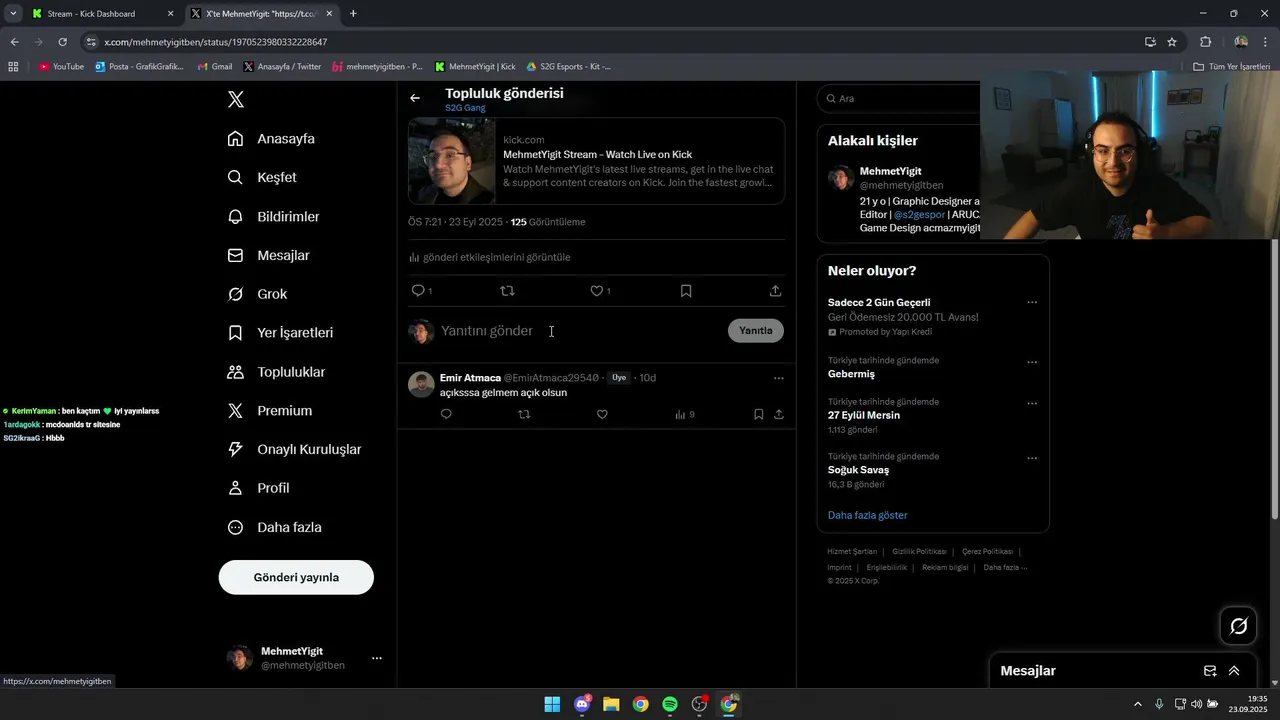1280x720 pixels.
Task: Go back using the post header arrow
Action: 415,98
